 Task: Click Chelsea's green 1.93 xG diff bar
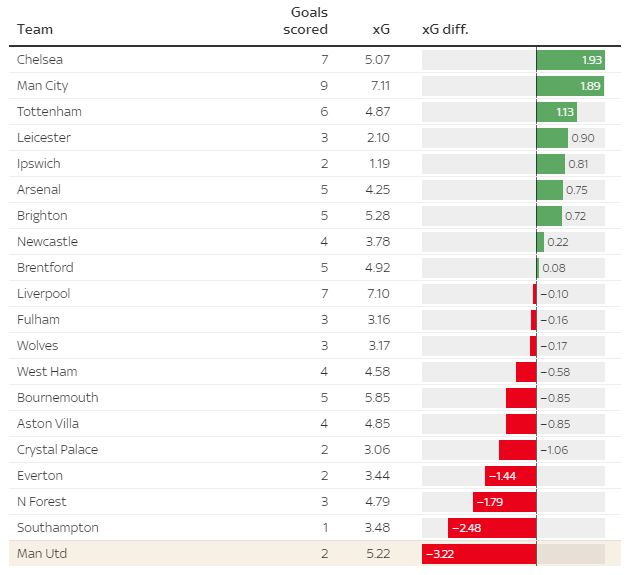pyautogui.click(x=570, y=60)
